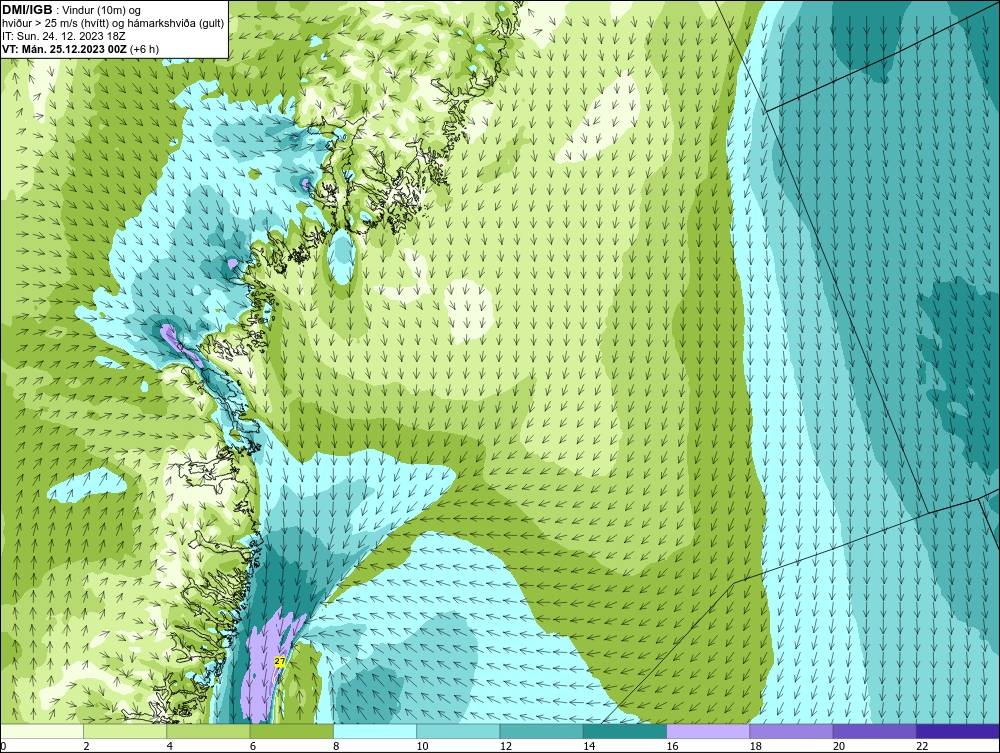Click the legend scale label '18'
The width and height of the screenshot is (1000, 753).
(x=756, y=746)
